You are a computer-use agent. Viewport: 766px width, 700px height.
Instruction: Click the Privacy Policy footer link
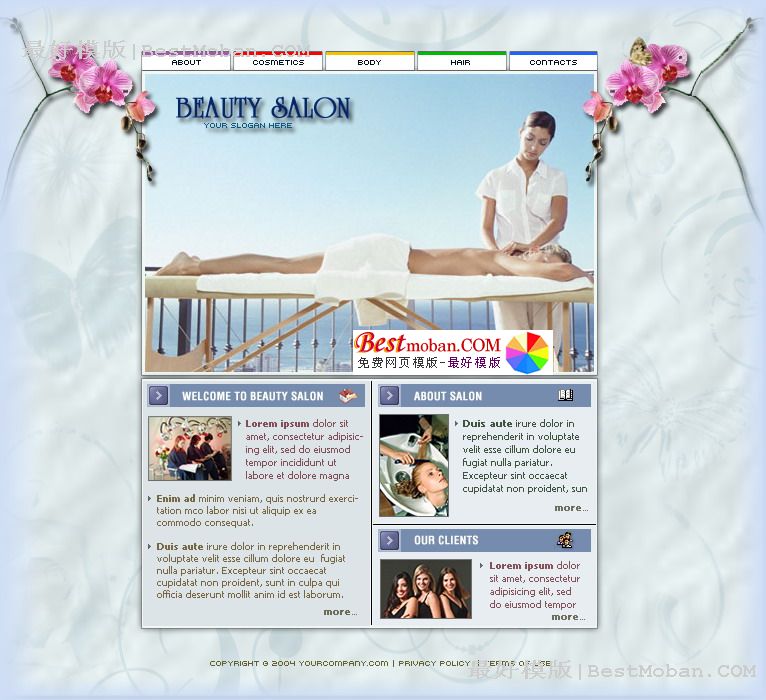pos(434,663)
